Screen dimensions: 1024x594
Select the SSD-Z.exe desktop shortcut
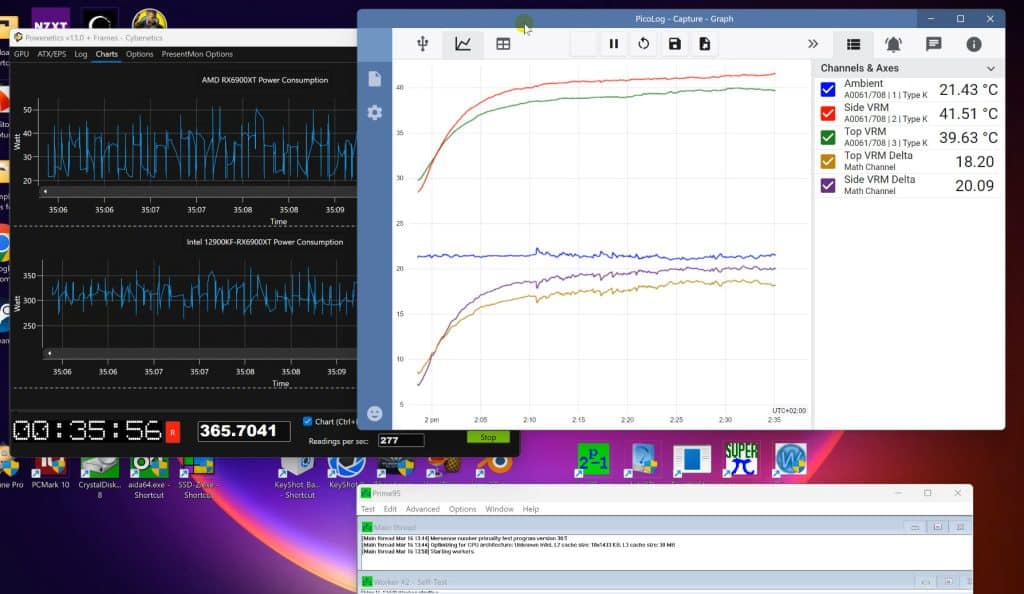click(x=198, y=478)
